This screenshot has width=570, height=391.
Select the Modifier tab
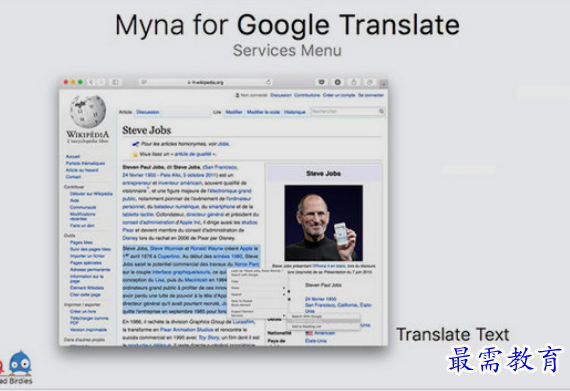(x=234, y=112)
